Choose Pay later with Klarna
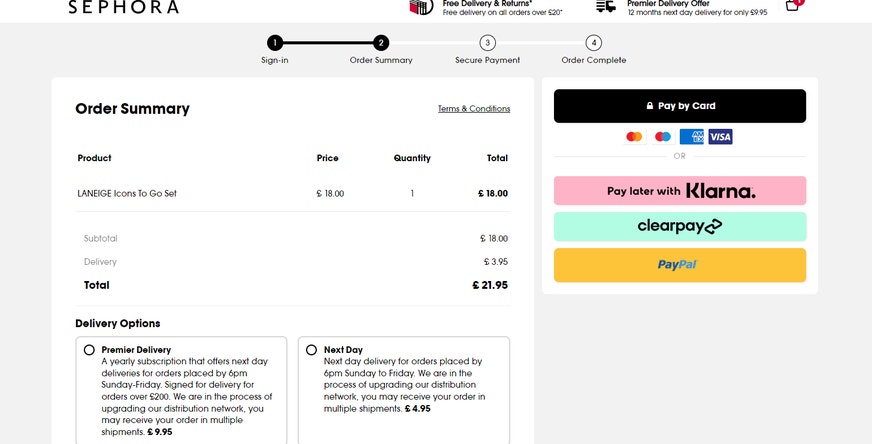The height and width of the screenshot is (444, 872). (680, 191)
